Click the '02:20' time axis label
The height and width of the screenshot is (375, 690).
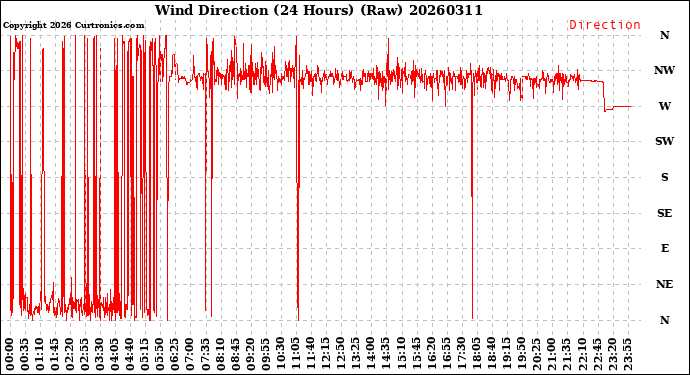click(x=70, y=355)
